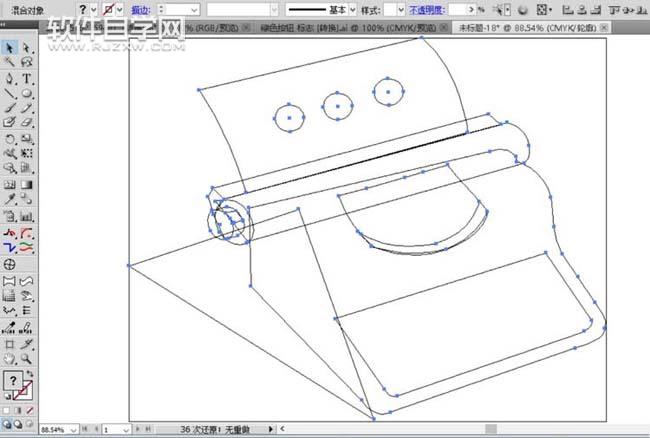The height and width of the screenshot is (438, 650).
Task: Open the stroke color dropdown arrow
Action: [120, 10]
